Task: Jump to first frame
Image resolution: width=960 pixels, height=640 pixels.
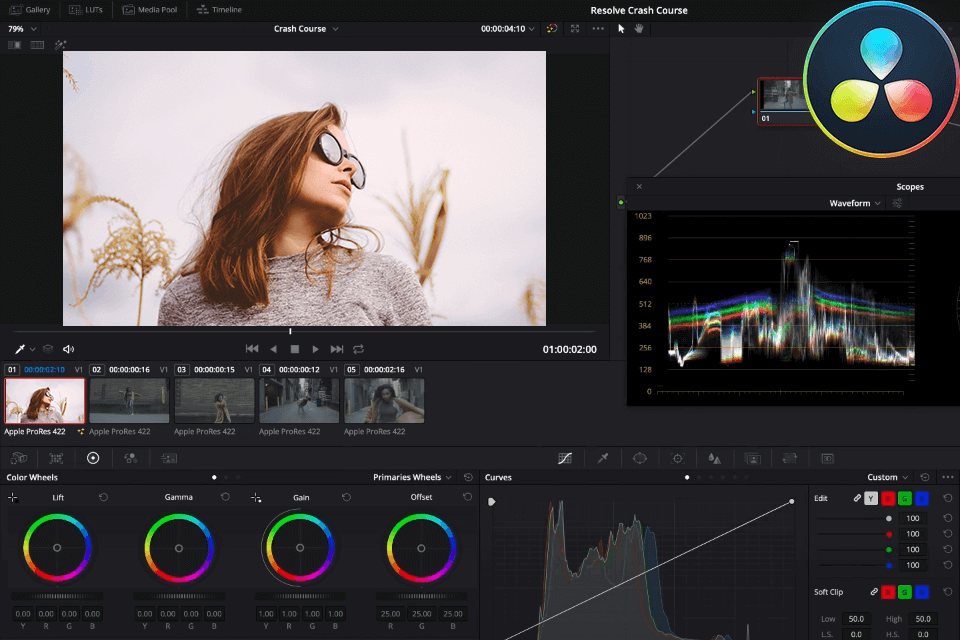Action: click(x=252, y=349)
